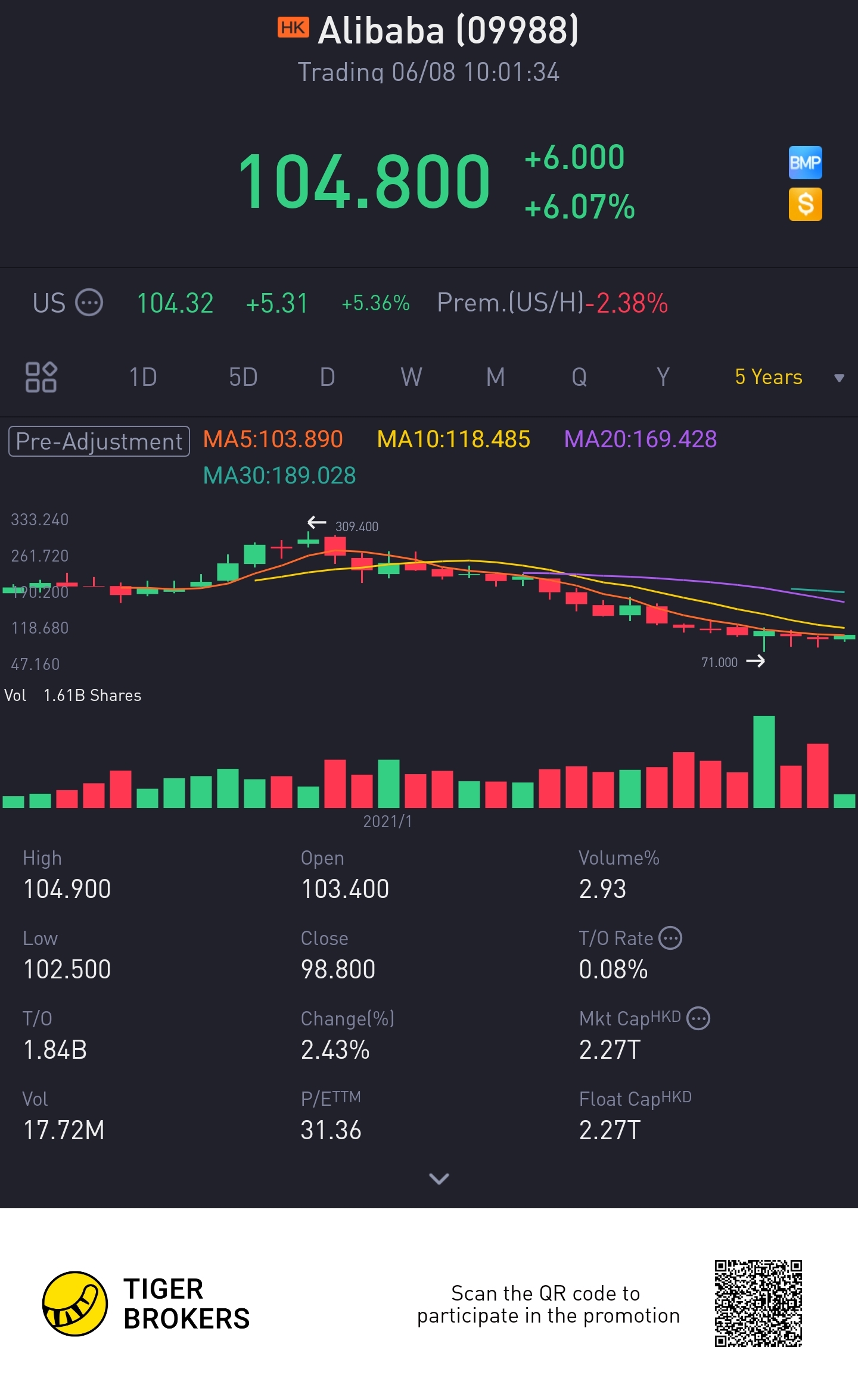Click the promotion QR code

point(758,1303)
